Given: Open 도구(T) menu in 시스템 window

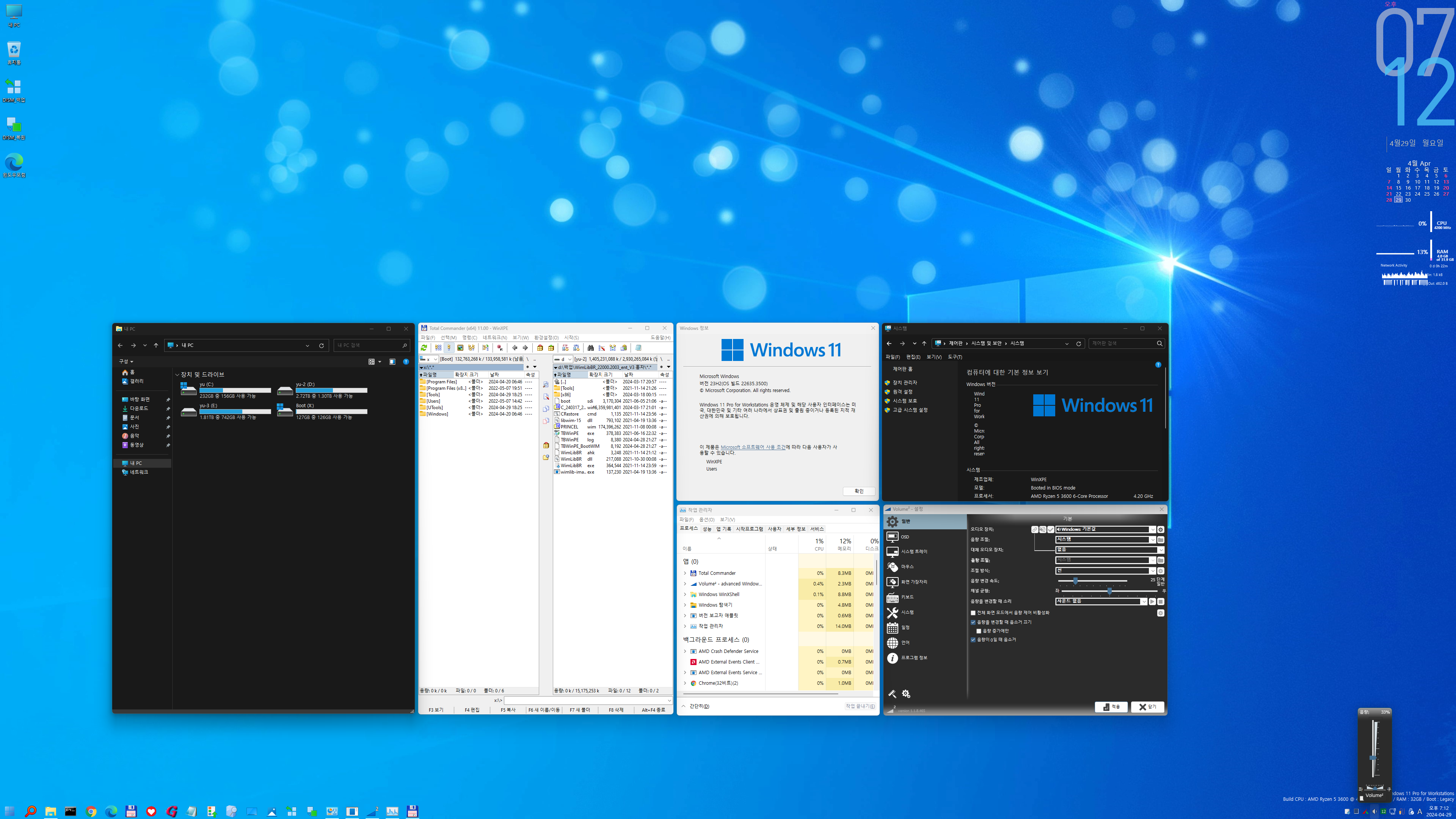Looking at the screenshot, I should click(x=955, y=357).
